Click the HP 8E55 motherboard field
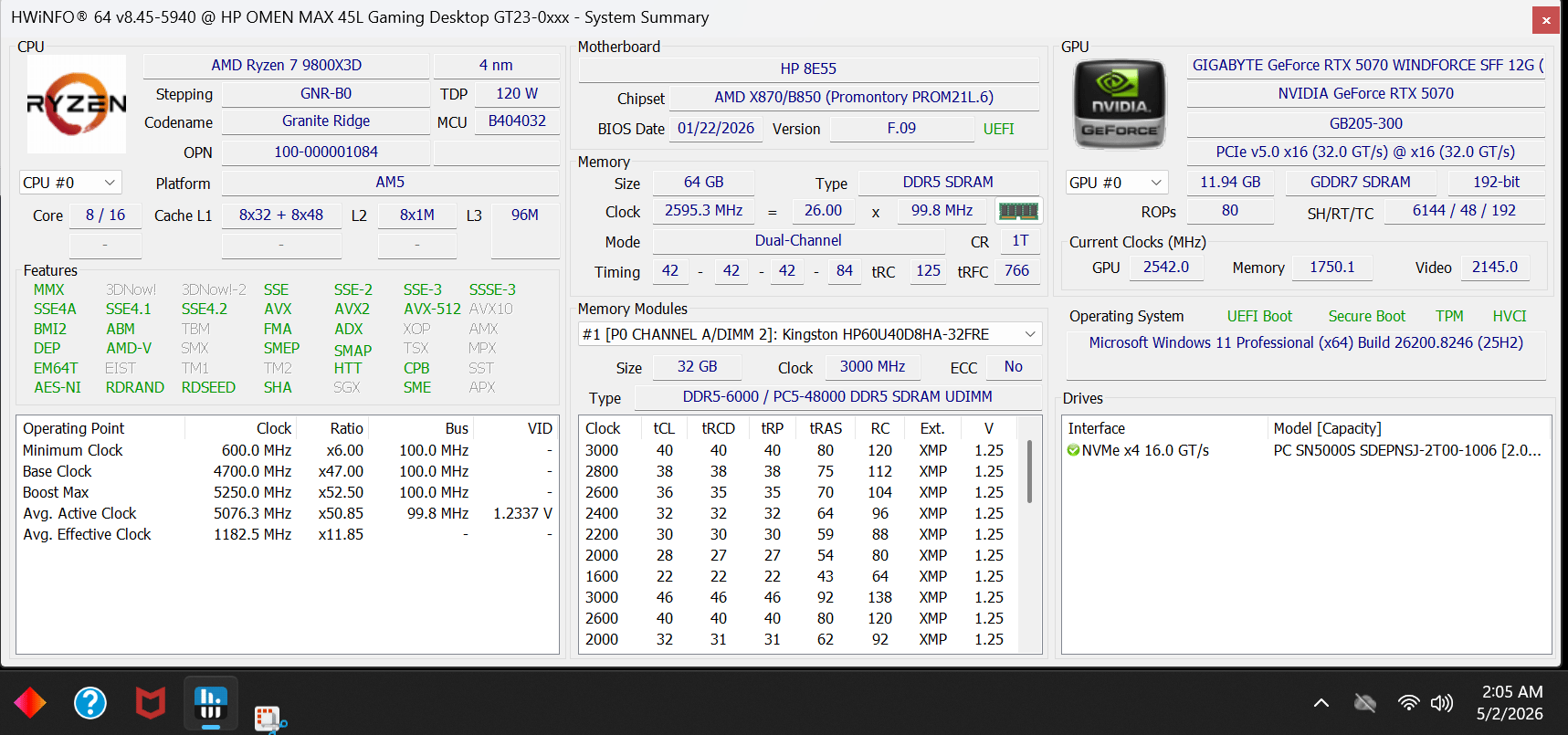 (808, 68)
